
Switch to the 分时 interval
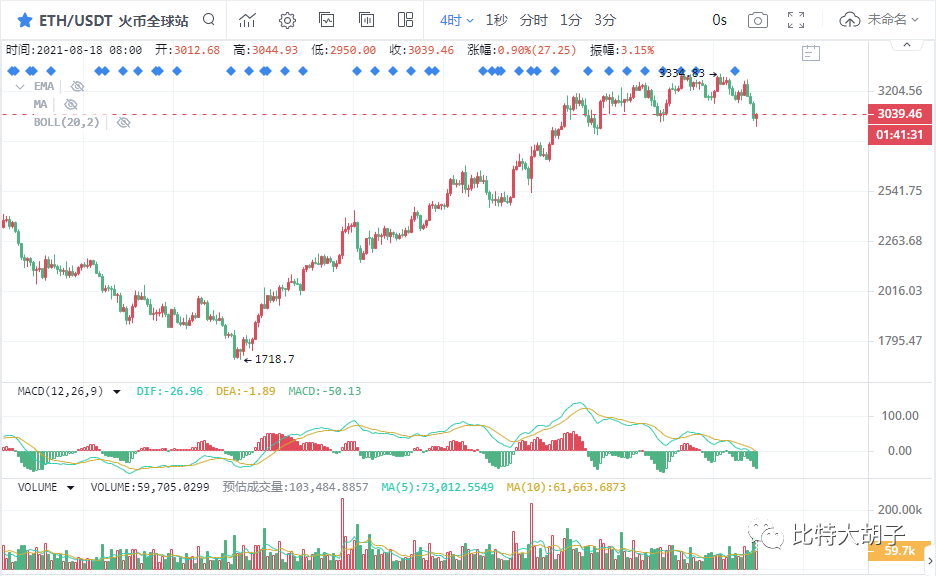(x=533, y=19)
